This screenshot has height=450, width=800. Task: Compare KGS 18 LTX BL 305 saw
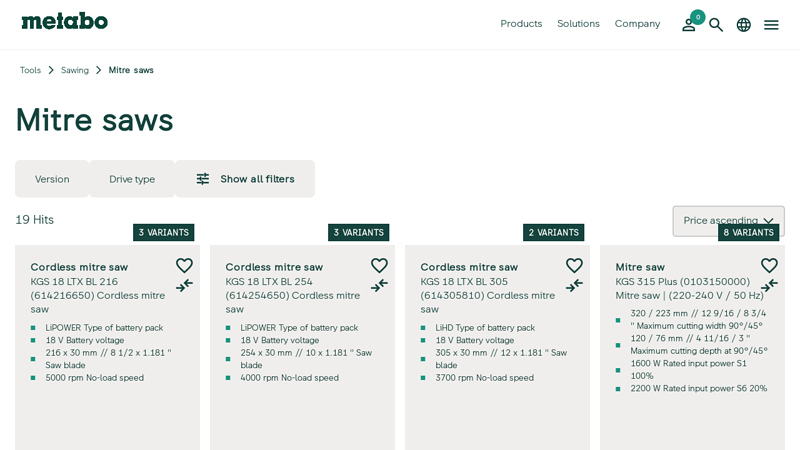pyautogui.click(x=574, y=285)
